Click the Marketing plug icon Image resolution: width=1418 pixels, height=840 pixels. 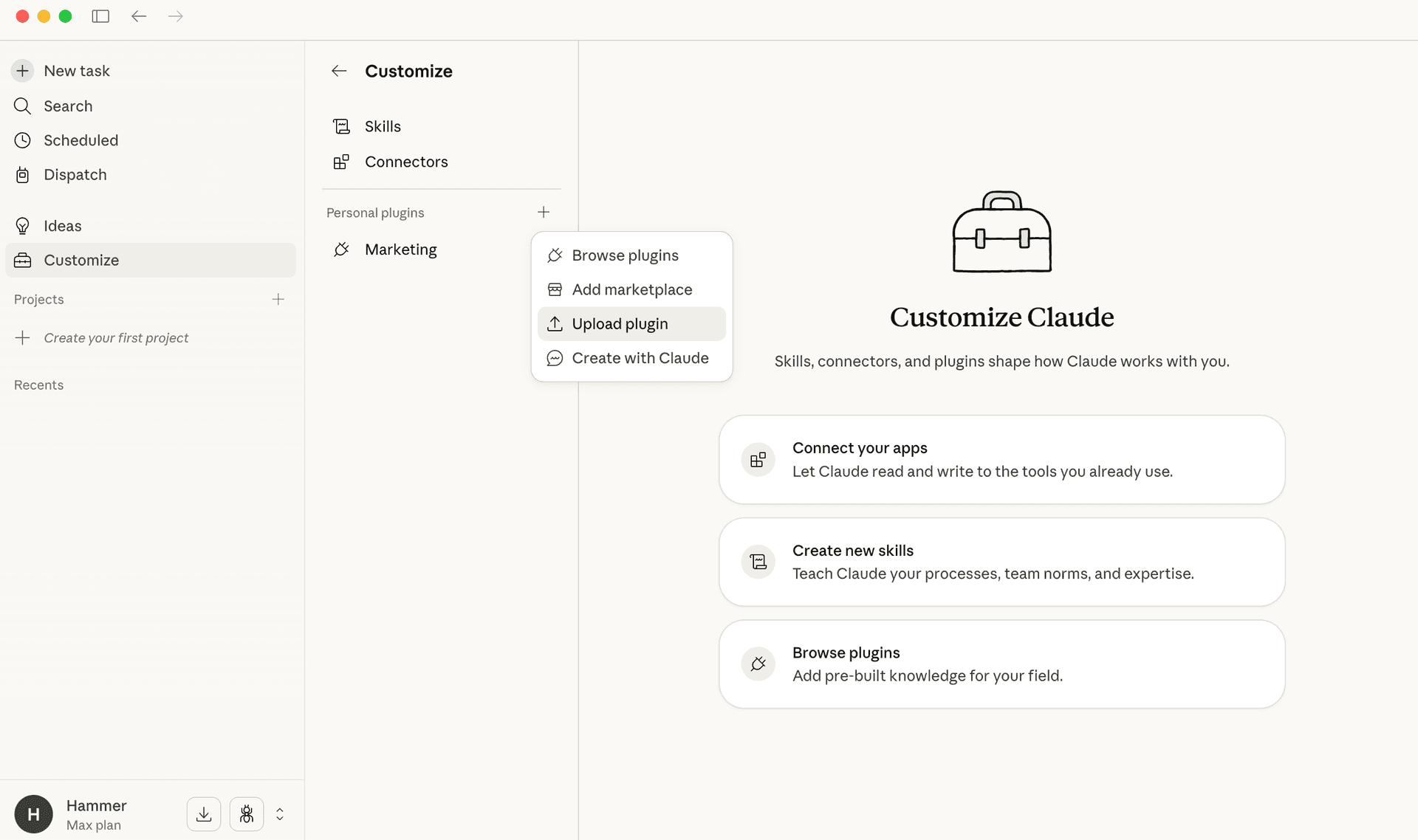[341, 249]
